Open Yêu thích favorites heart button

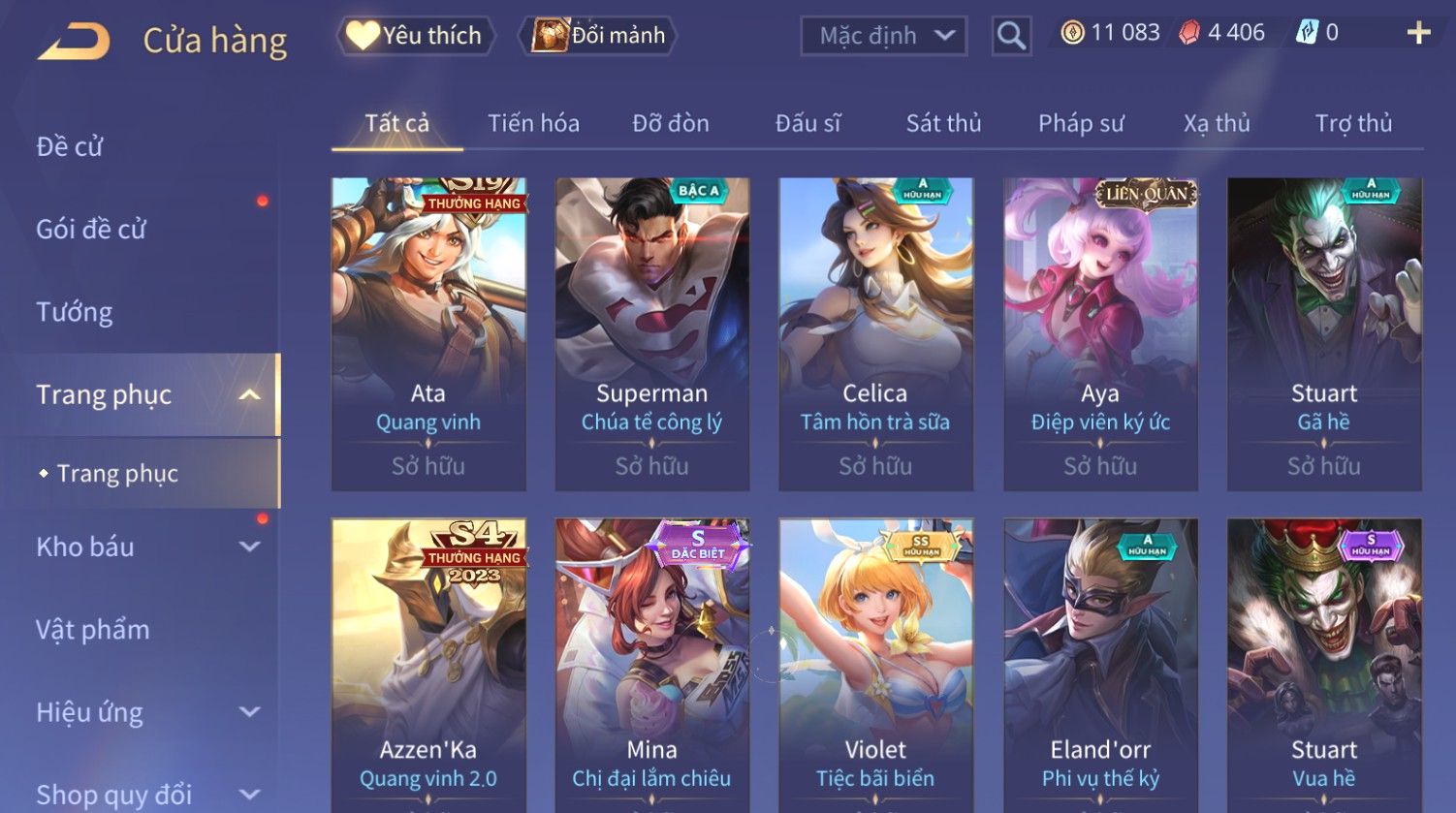(415, 36)
